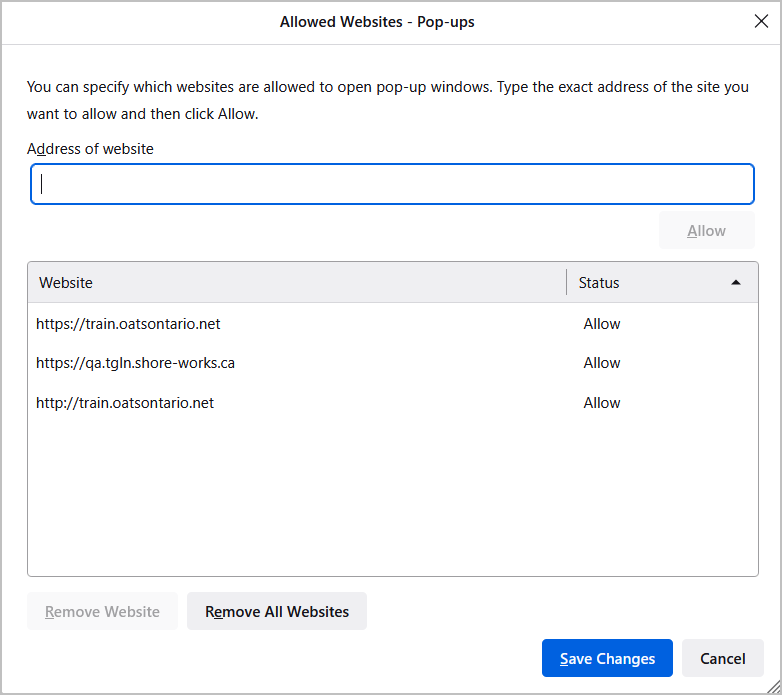782x695 pixels.
Task: Save Changes to the pop-up allow list
Action: click(x=607, y=659)
